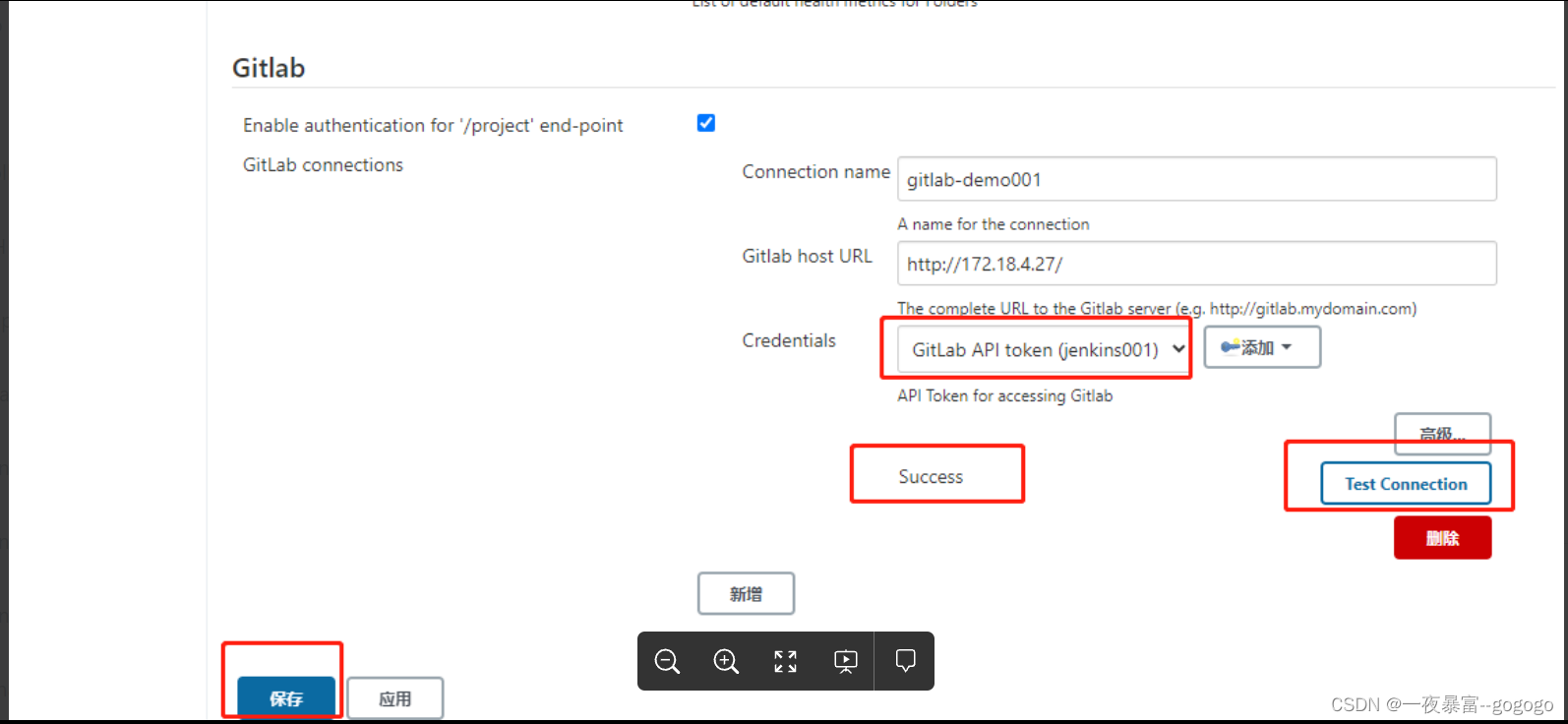Toggle fullscreen view icon in viewer toolbar

(785, 661)
